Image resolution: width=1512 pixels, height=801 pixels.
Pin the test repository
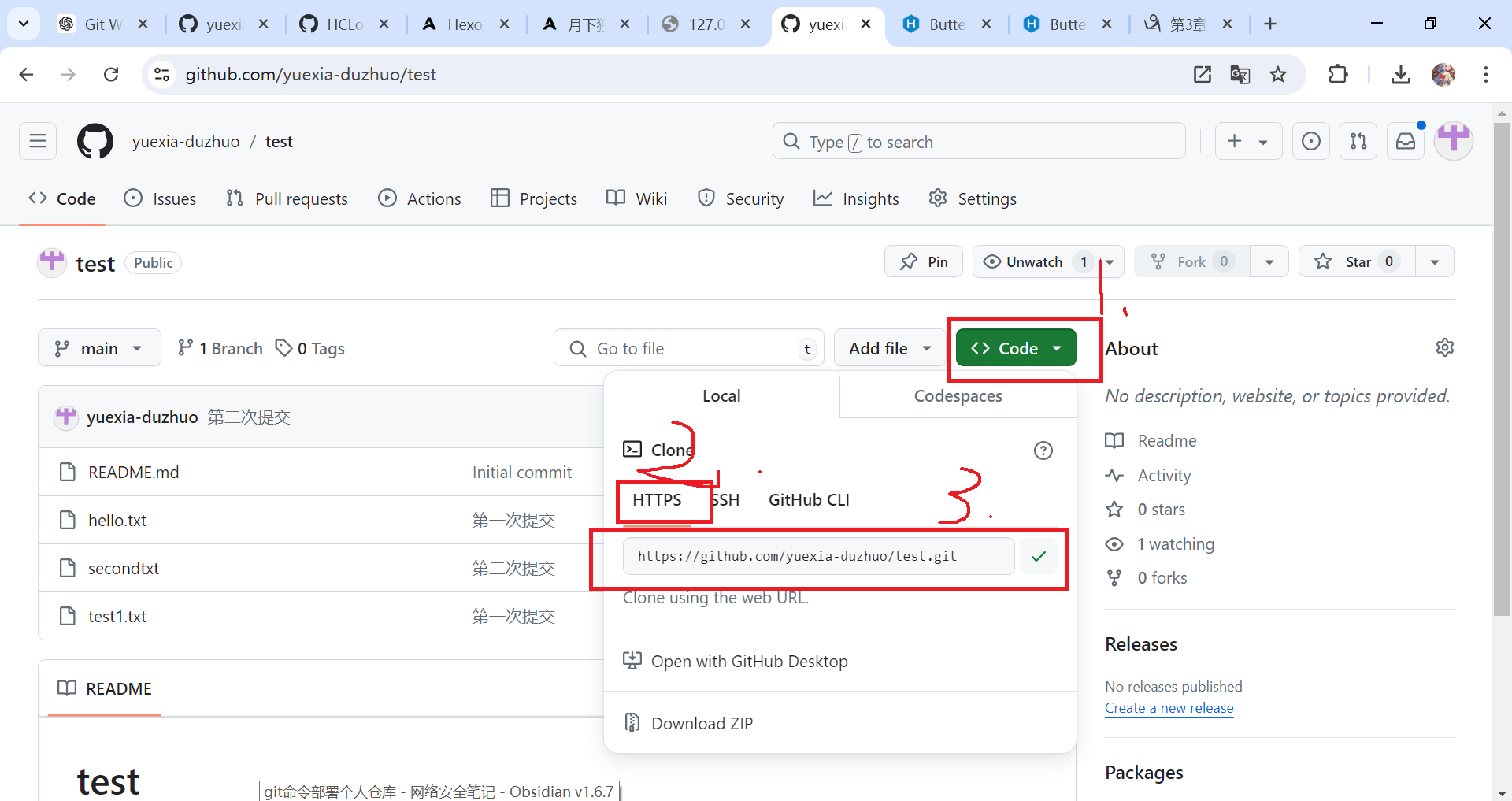pyautogui.click(x=924, y=261)
